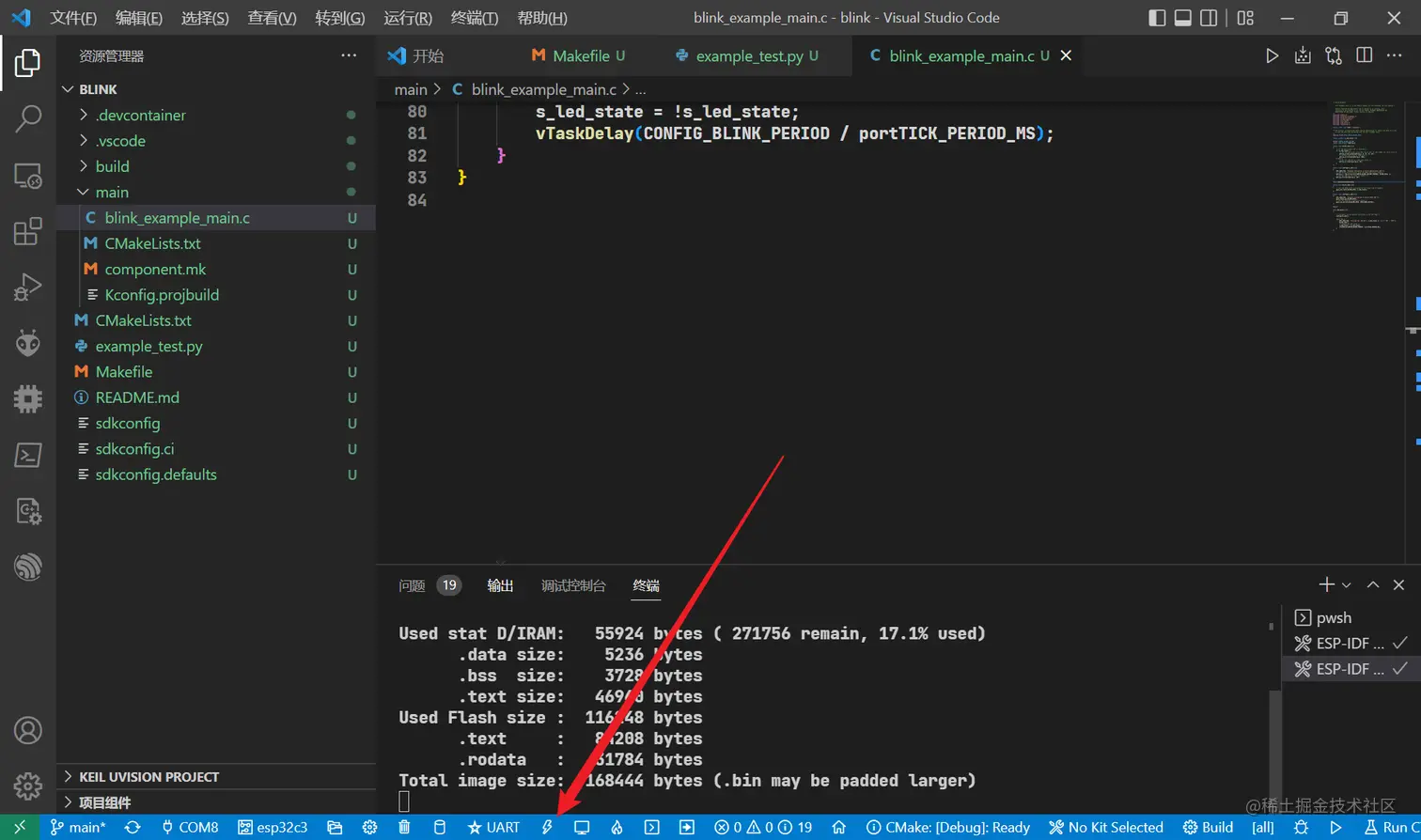
Task: Open the editor more actions menu
Action: coord(1395,56)
